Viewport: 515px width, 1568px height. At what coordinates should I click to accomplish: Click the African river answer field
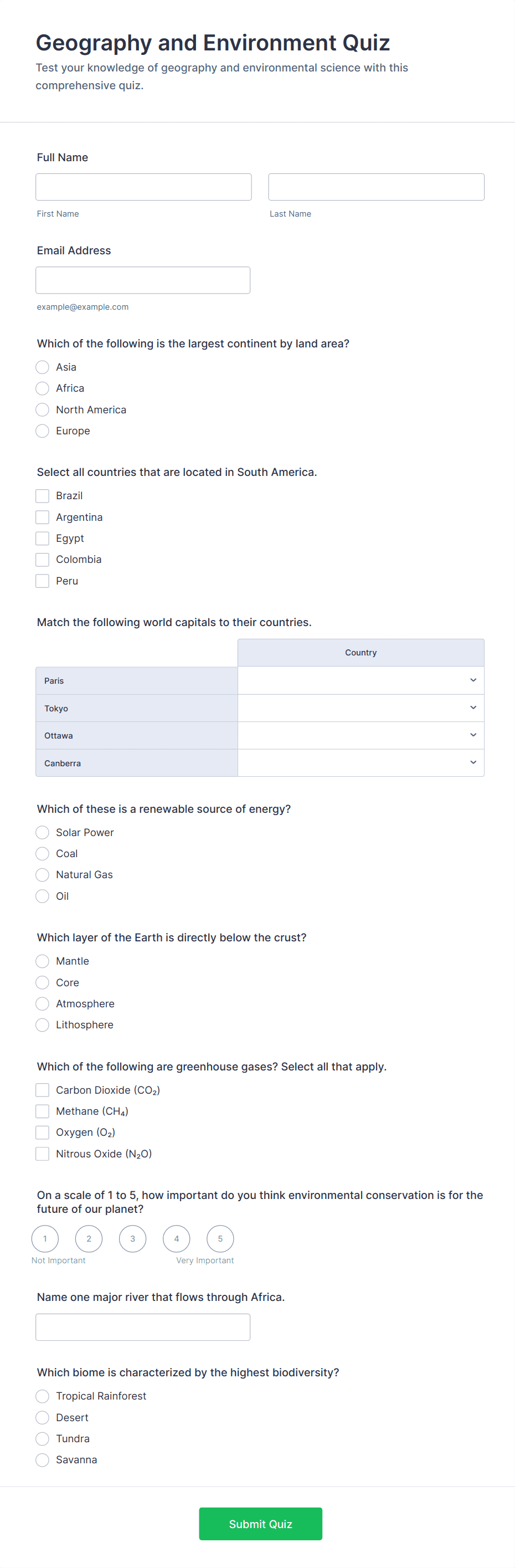[x=143, y=1327]
